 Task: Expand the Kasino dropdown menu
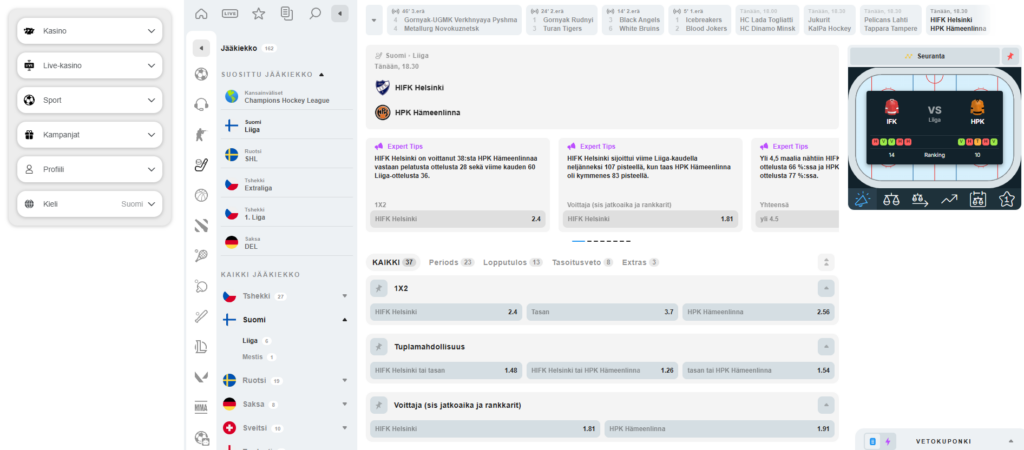click(89, 31)
